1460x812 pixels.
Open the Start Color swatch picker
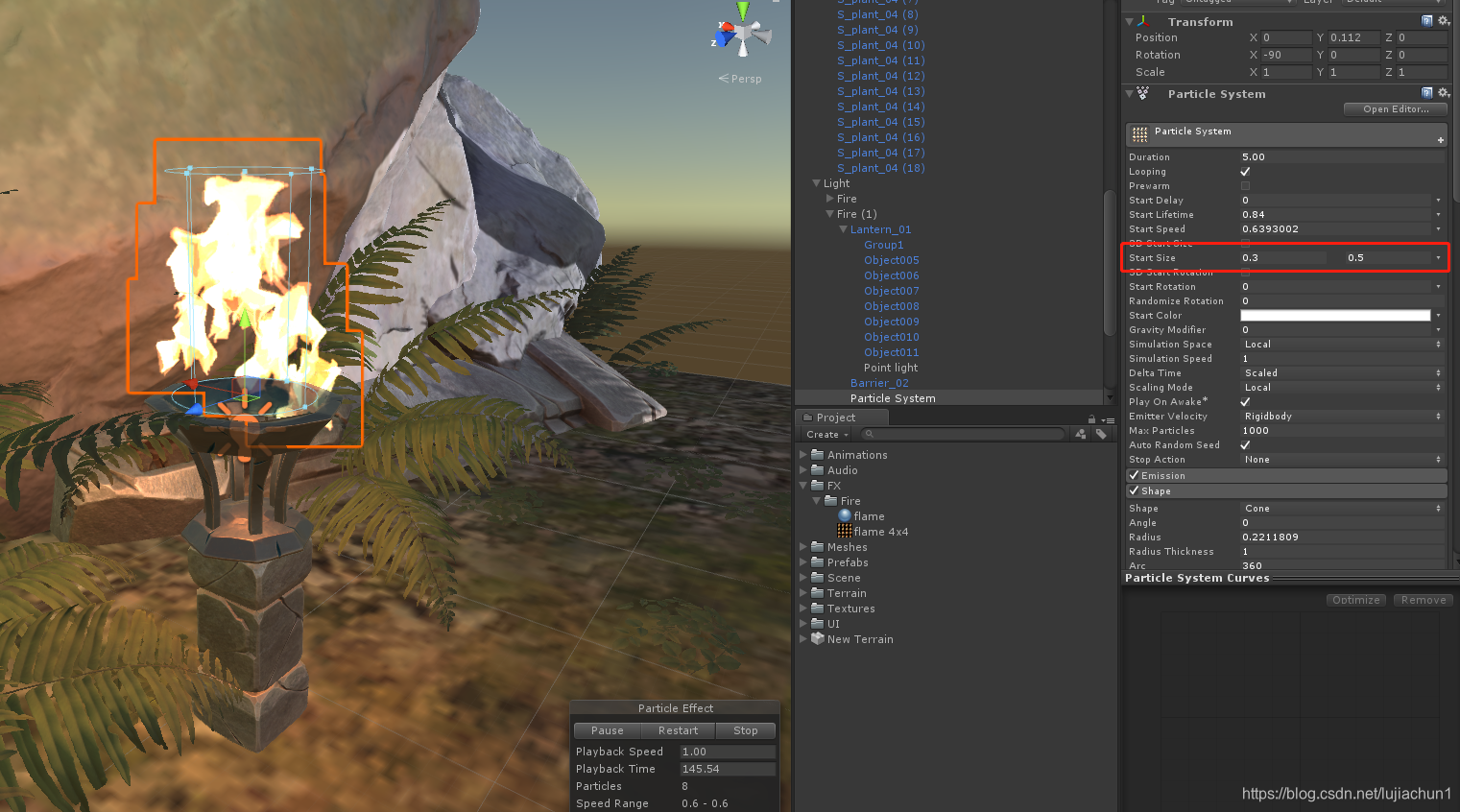click(1335, 315)
